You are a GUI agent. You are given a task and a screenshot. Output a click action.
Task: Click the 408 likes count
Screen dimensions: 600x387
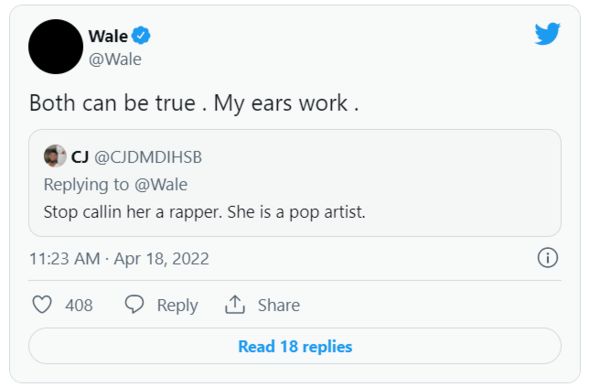pos(79,305)
